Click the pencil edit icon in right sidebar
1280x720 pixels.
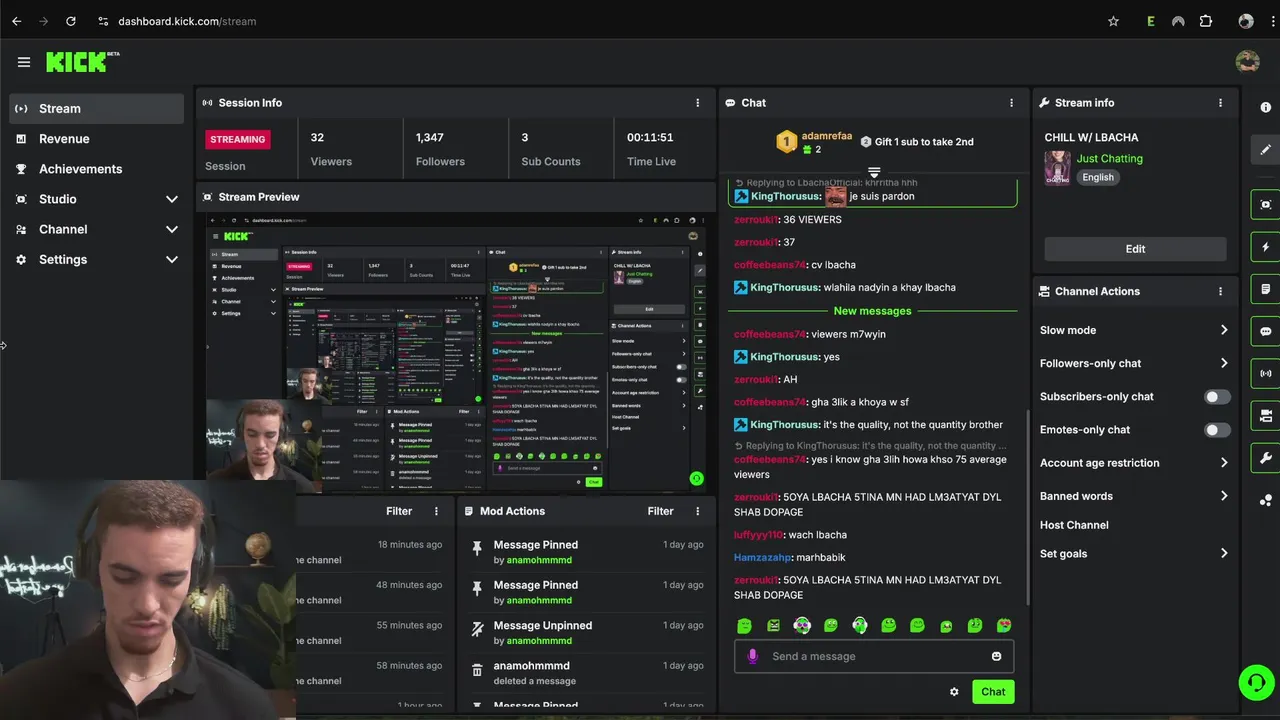pyautogui.click(x=1266, y=149)
